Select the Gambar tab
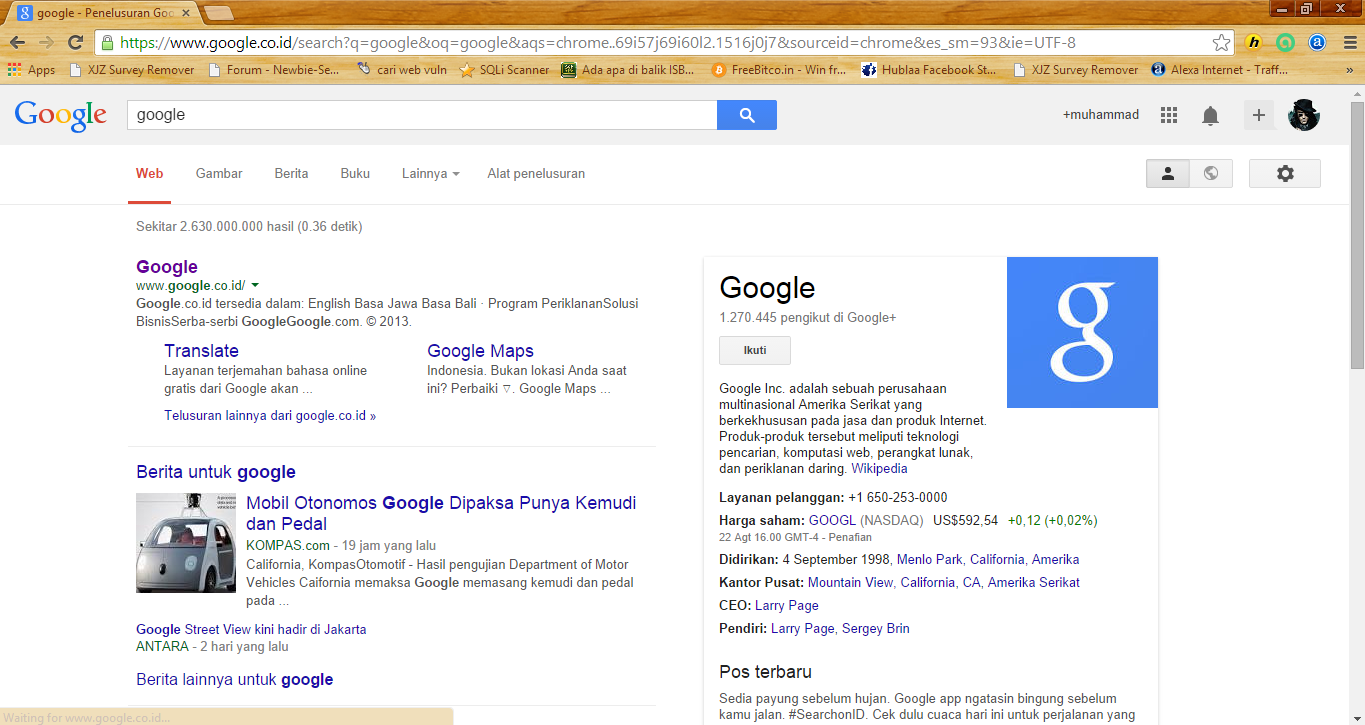1365x725 pixels. [x=219, y=173]
